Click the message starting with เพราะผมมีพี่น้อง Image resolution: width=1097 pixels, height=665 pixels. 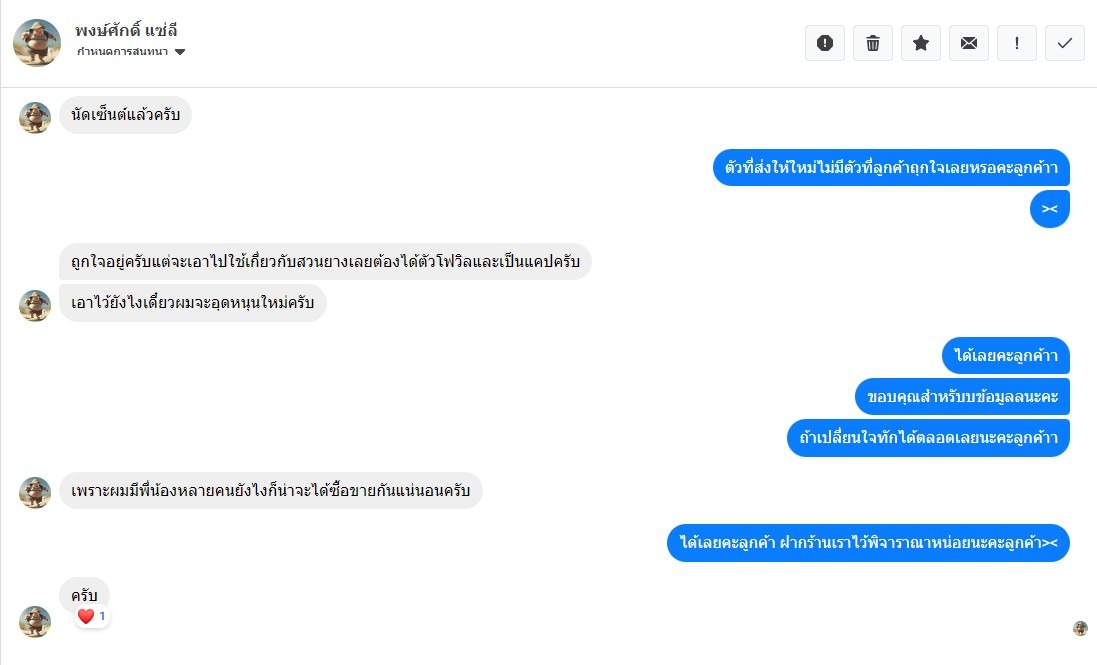(x=270, y=491)
